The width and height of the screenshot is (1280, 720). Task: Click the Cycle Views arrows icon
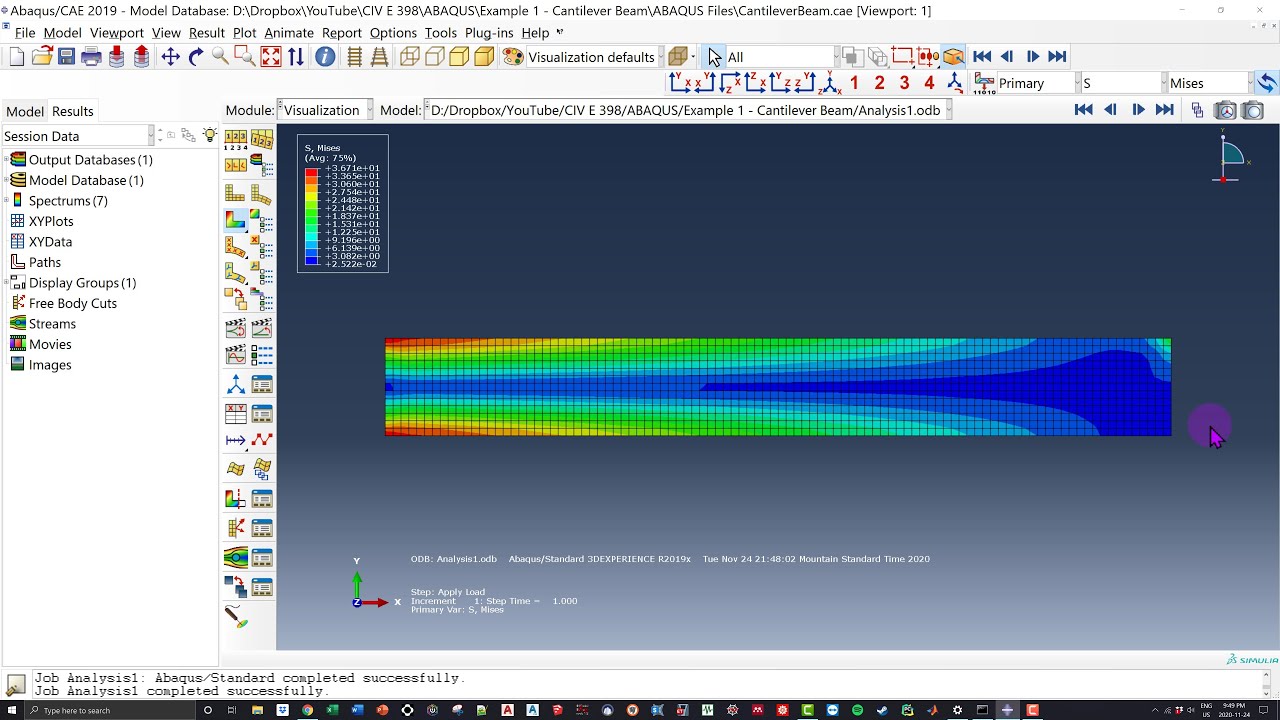(296, 57)
